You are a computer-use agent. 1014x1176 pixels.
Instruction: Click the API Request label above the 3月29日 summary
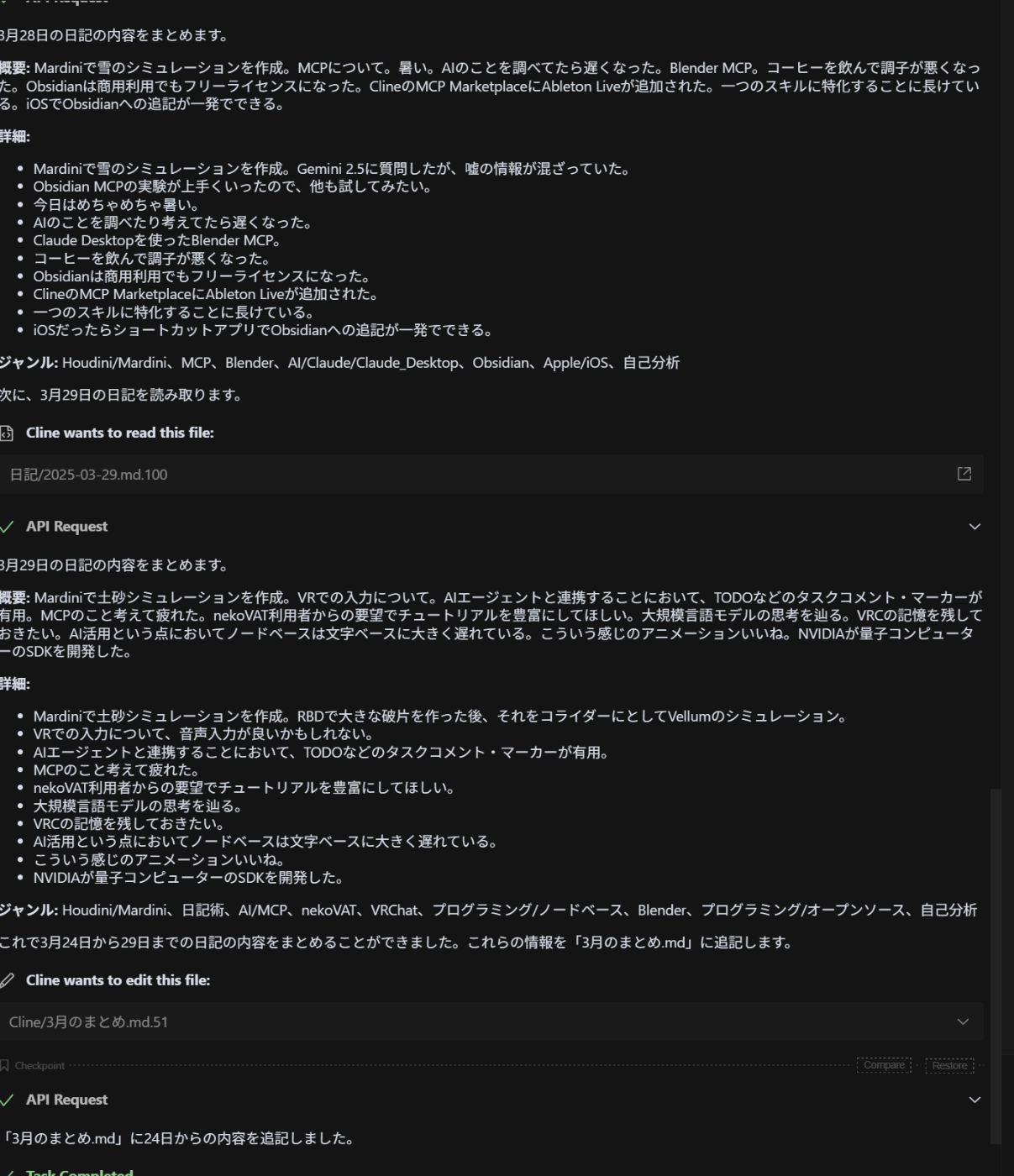pyautogui.click(x=66, y=527)
